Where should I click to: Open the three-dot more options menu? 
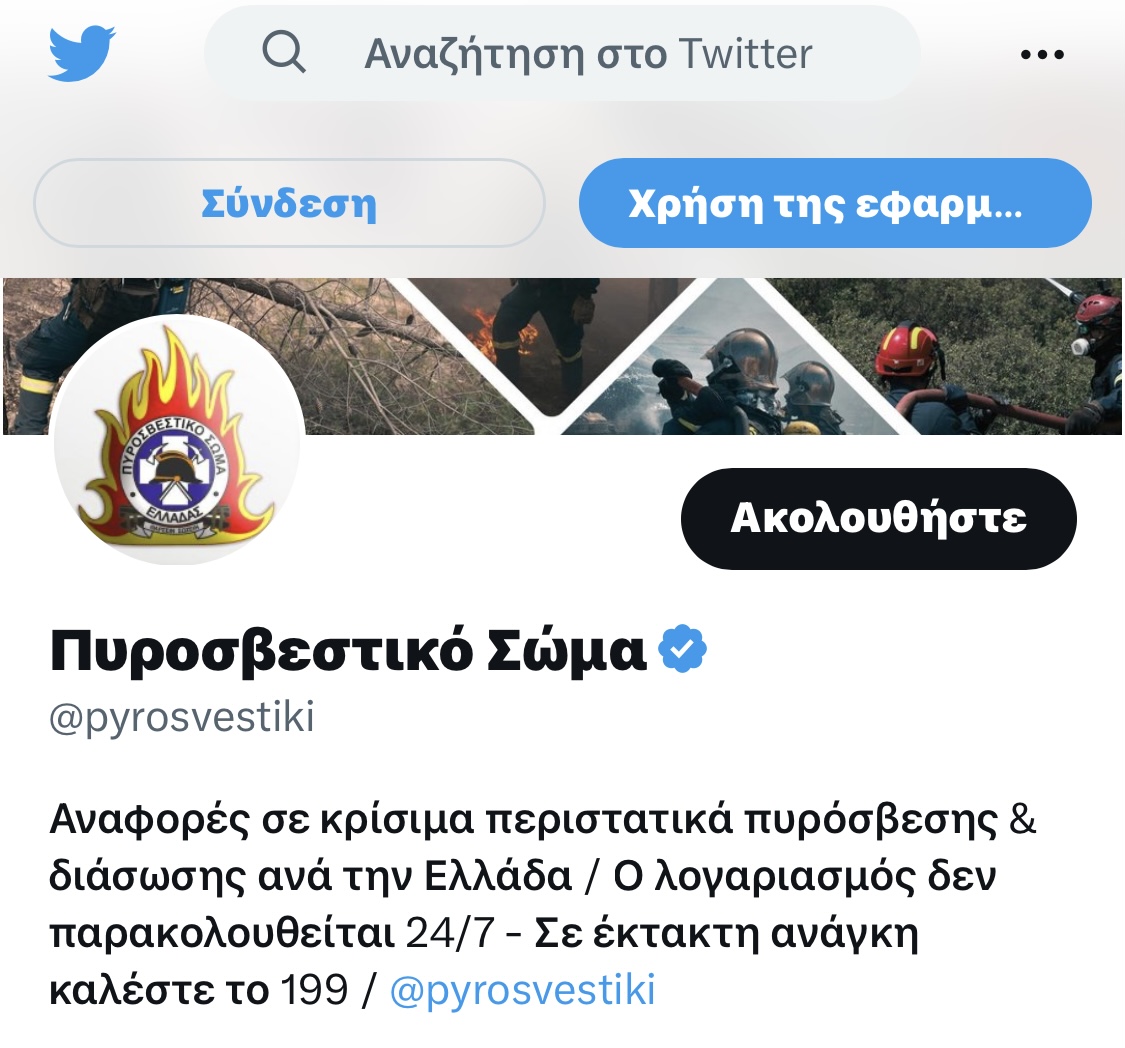point(1042,54)
